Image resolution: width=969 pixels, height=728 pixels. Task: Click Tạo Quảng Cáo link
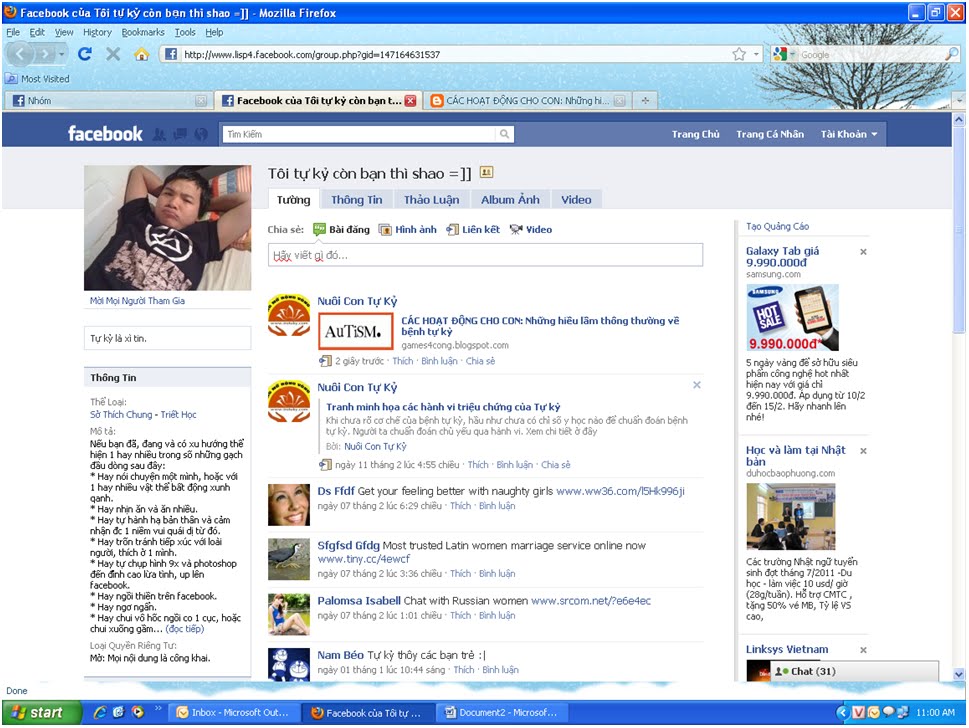(777, 226)
